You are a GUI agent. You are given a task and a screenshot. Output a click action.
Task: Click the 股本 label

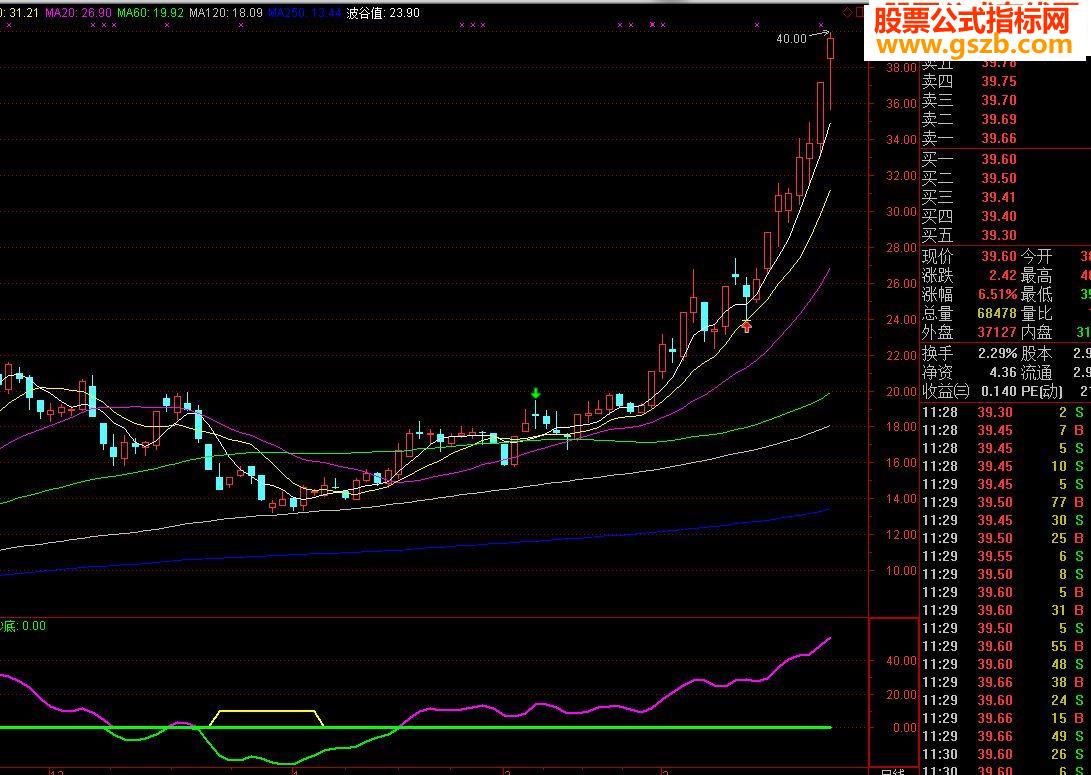[1037, 353]
